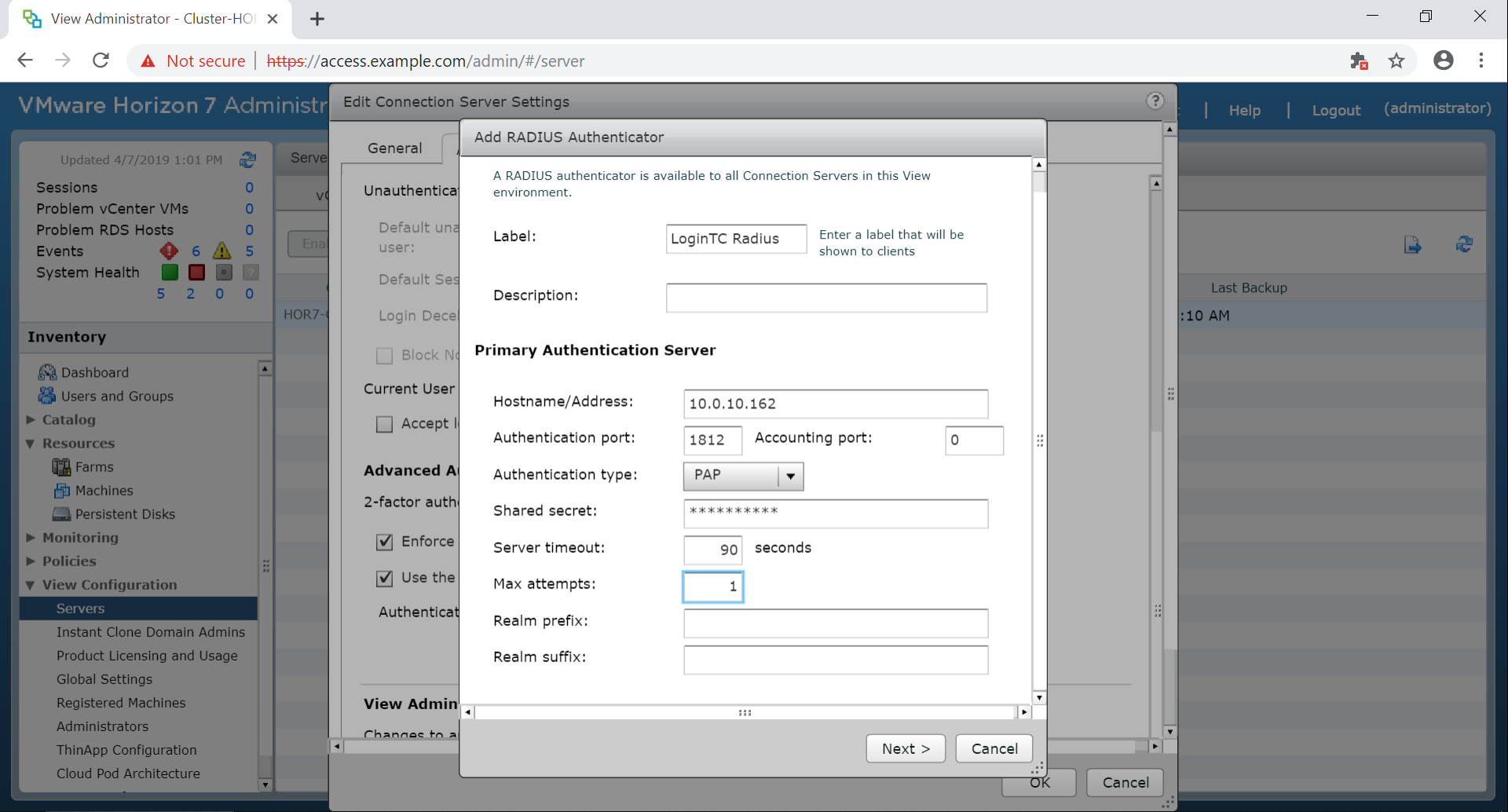The width and height of the screenshot is (1508, 812).
Task: Cancel the Add RADIUS Authenticator dialog
Action: click(994, 748)
